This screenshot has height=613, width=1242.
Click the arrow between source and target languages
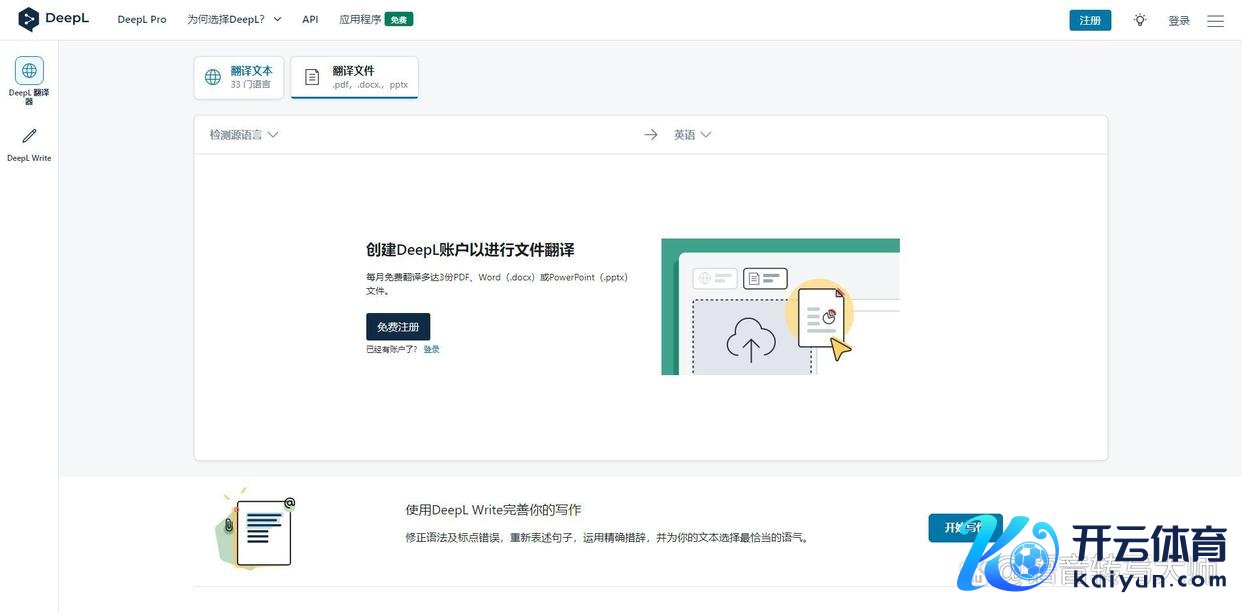(x=651, y=135)
